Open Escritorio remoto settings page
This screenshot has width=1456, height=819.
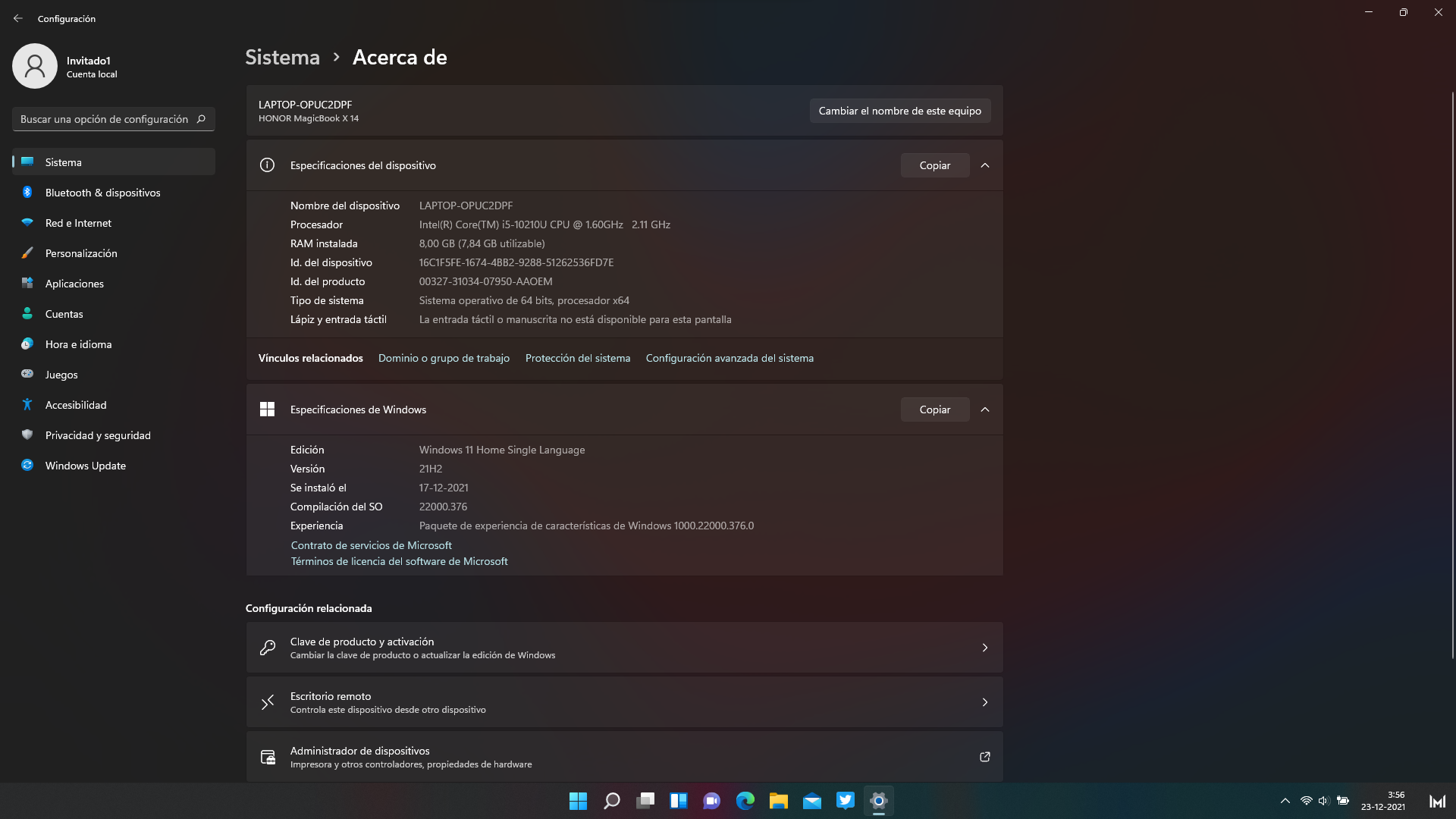point(623,702)
